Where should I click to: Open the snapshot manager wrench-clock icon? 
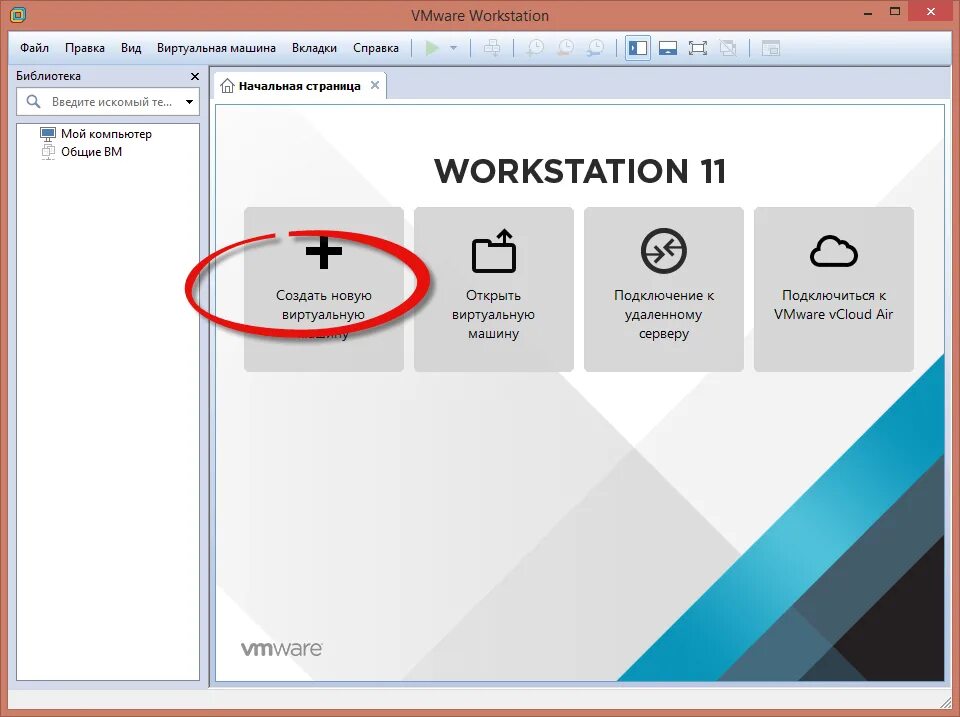click(594, 48)
